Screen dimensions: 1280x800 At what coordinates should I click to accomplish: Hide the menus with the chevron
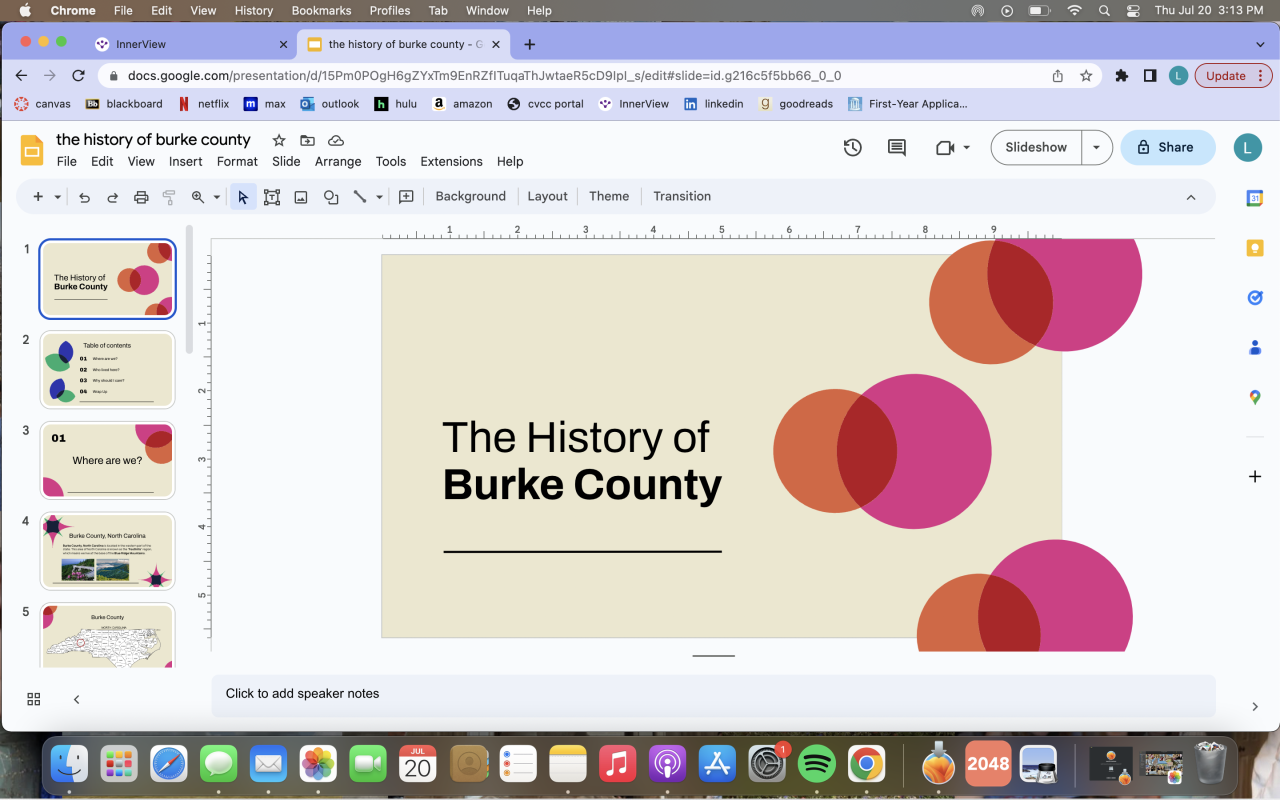(x=1191, y=197)
